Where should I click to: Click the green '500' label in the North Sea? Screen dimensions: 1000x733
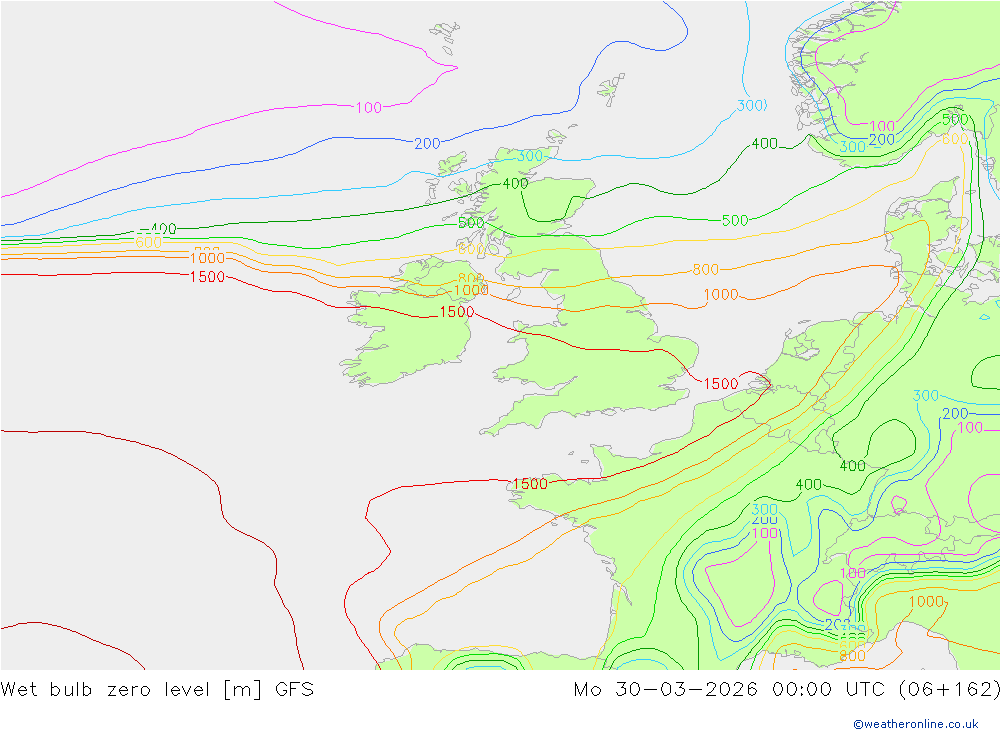(x=735, y=221)
